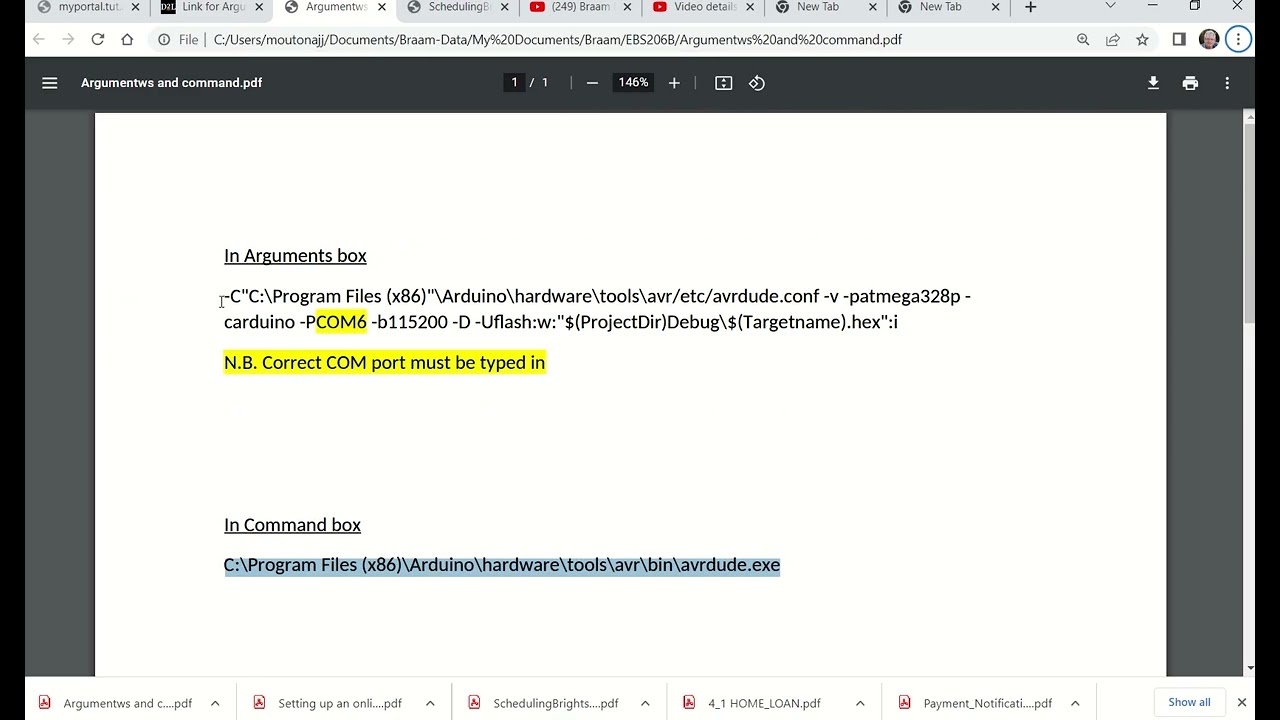Expand options for Argumentws and c....pdf download
1280x720 pixels.
215,703
